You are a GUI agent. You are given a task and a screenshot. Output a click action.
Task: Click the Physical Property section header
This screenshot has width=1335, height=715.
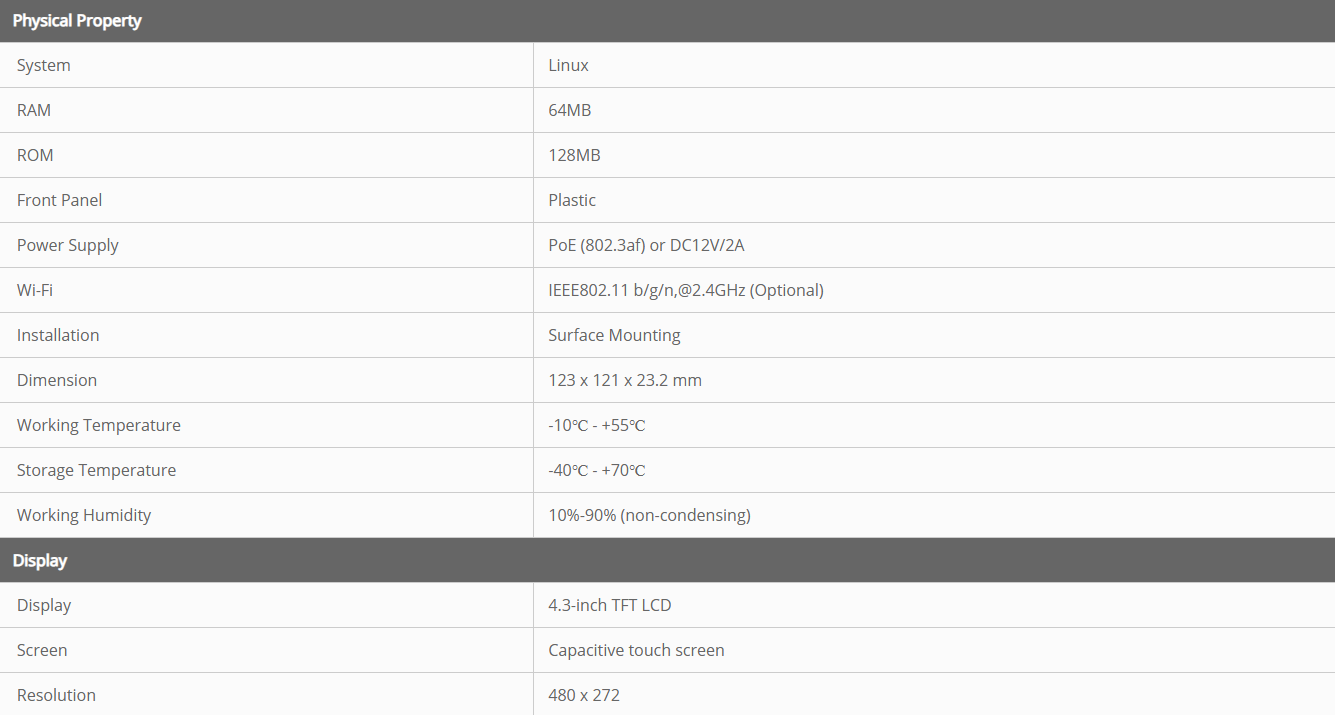(x=77, y=21)
